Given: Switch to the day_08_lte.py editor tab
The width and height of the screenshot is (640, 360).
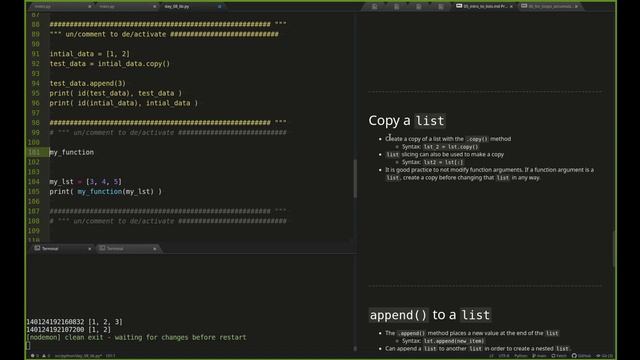Looking at the screenshot, I should [192, 7].
